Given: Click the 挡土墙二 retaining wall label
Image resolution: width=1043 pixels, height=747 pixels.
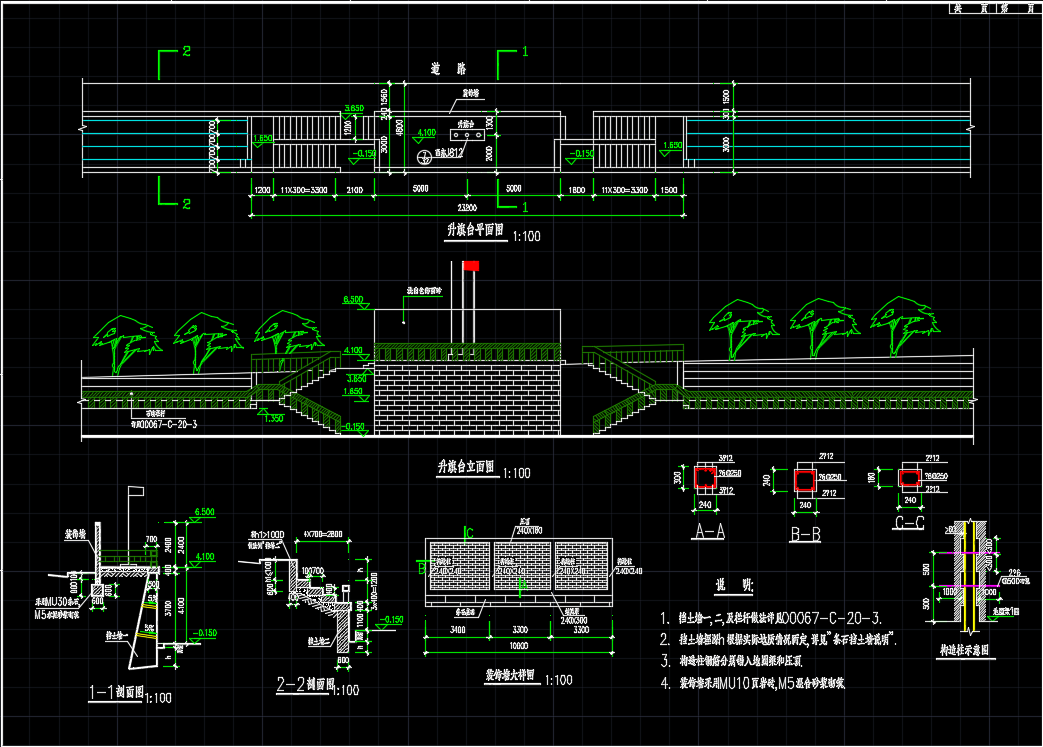Looking at the screenshot, I should 319,642.
